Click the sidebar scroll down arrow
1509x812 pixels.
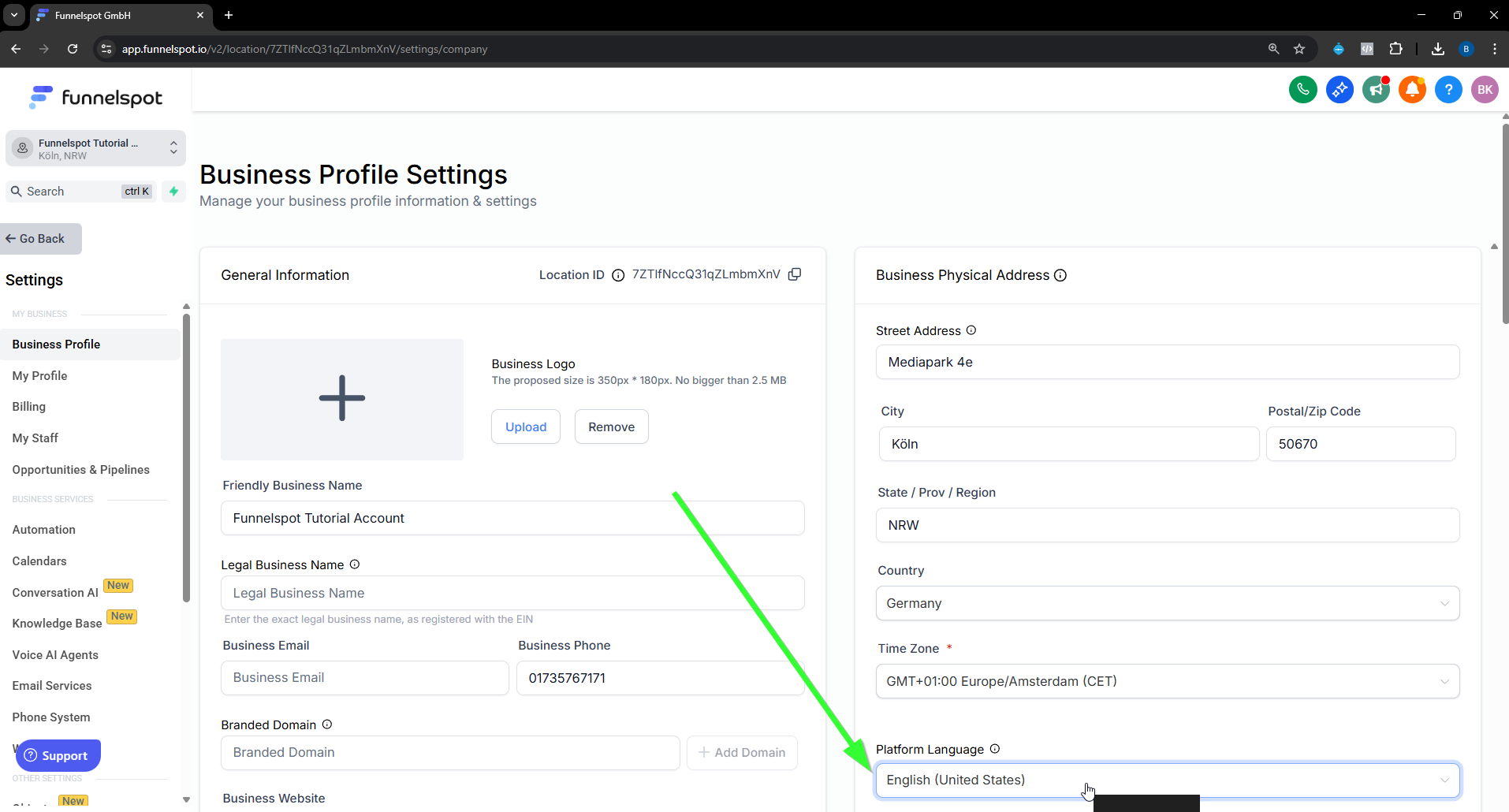[x=186, y=799]
